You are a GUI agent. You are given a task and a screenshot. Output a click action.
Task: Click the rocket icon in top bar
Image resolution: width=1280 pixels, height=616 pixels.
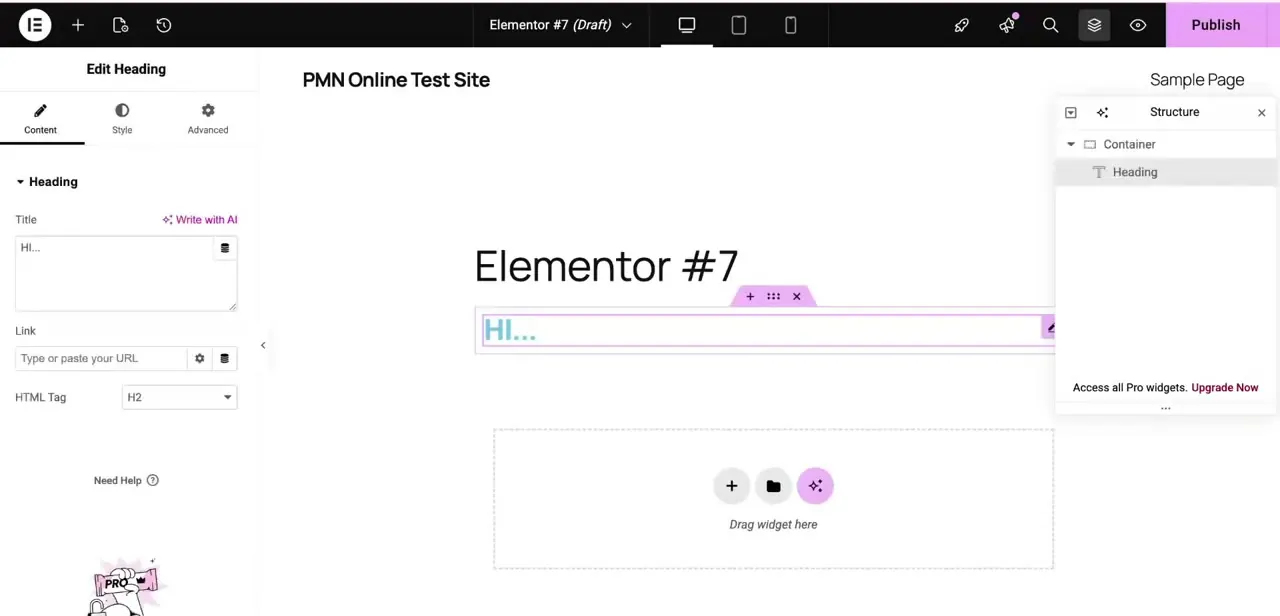[x=962, y=25]
